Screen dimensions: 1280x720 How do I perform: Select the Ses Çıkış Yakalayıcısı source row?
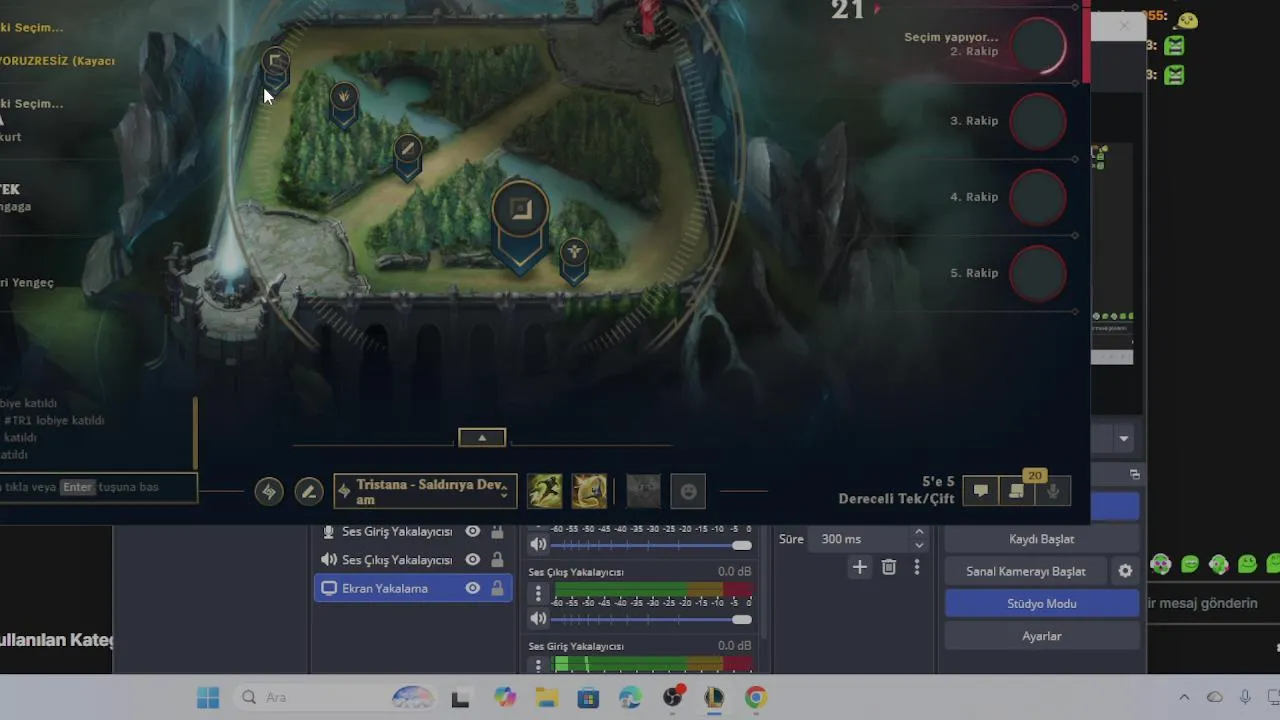413,560
